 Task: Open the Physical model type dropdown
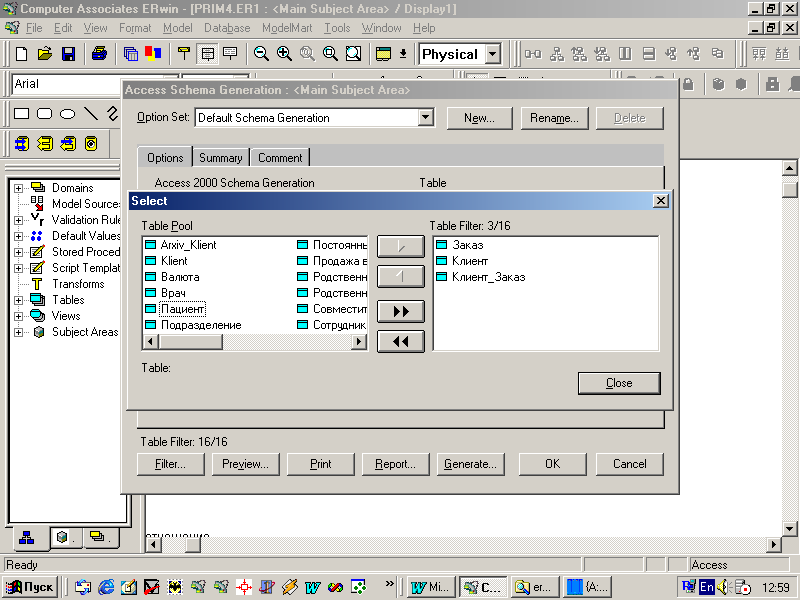click(x=492, y=54)
